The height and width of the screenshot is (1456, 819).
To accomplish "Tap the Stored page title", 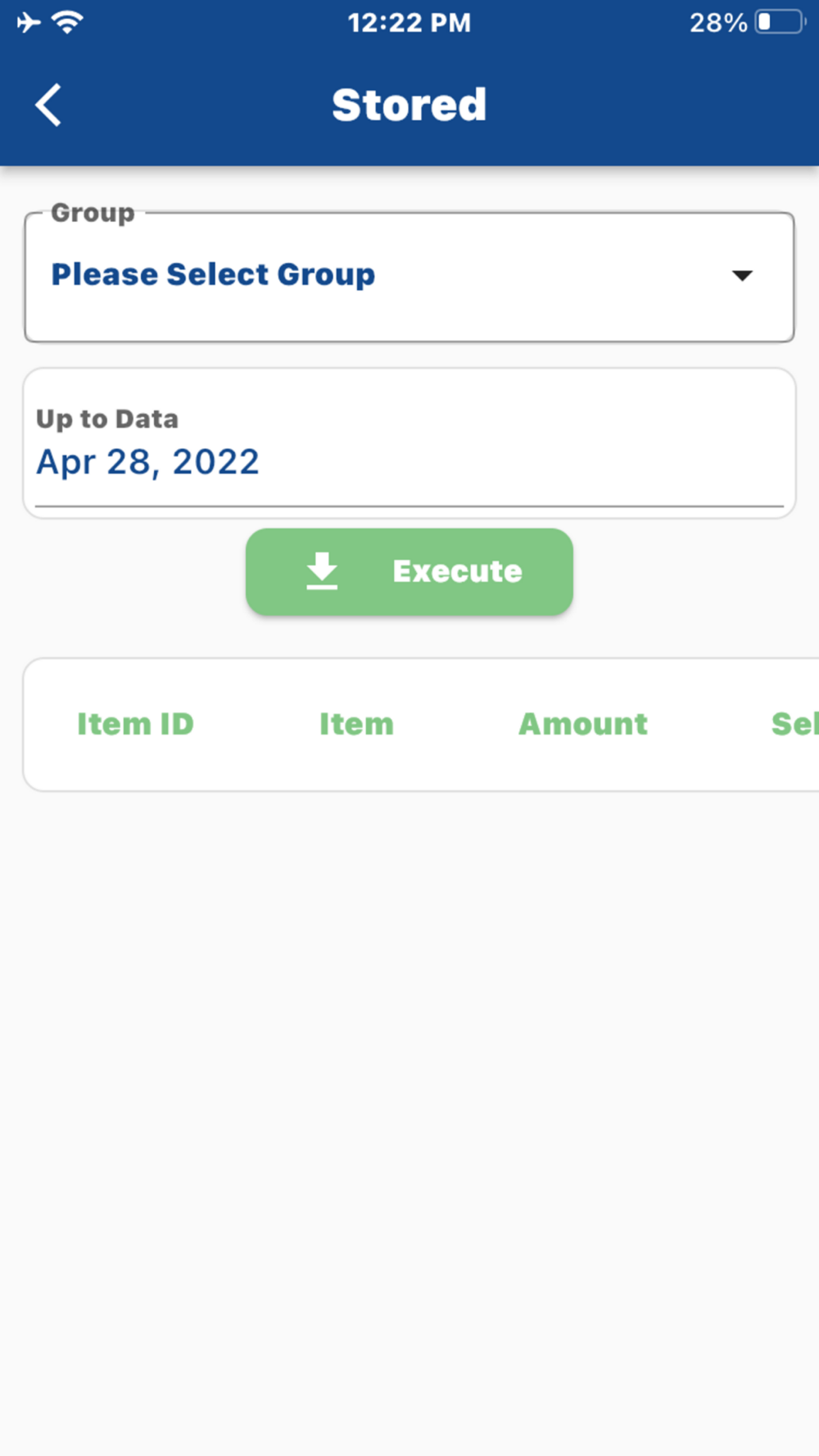I will pos(409,105).
